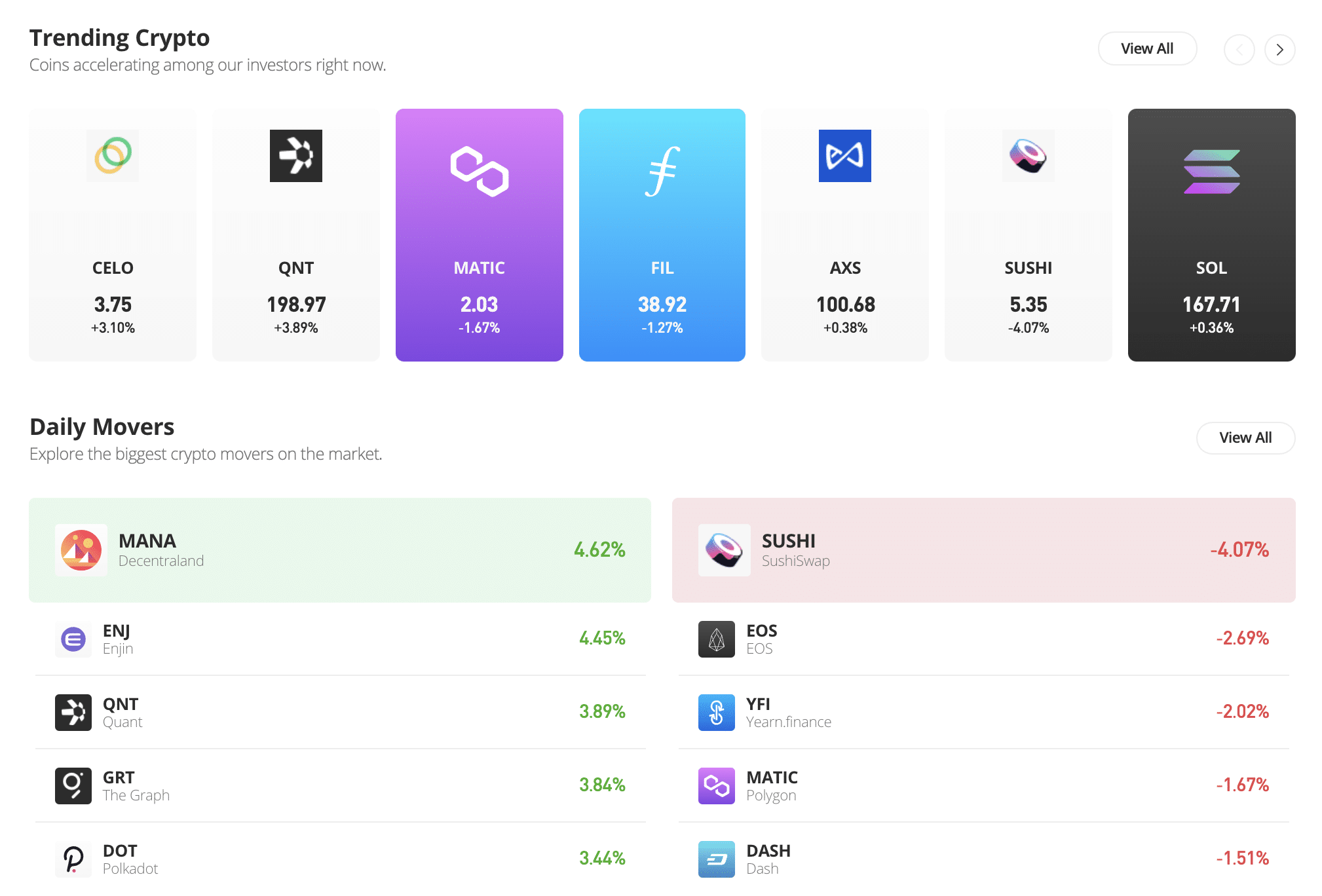The image size is (1322, 896).
Task: Click the Daily Movers heading
Action: pos(102,427)
